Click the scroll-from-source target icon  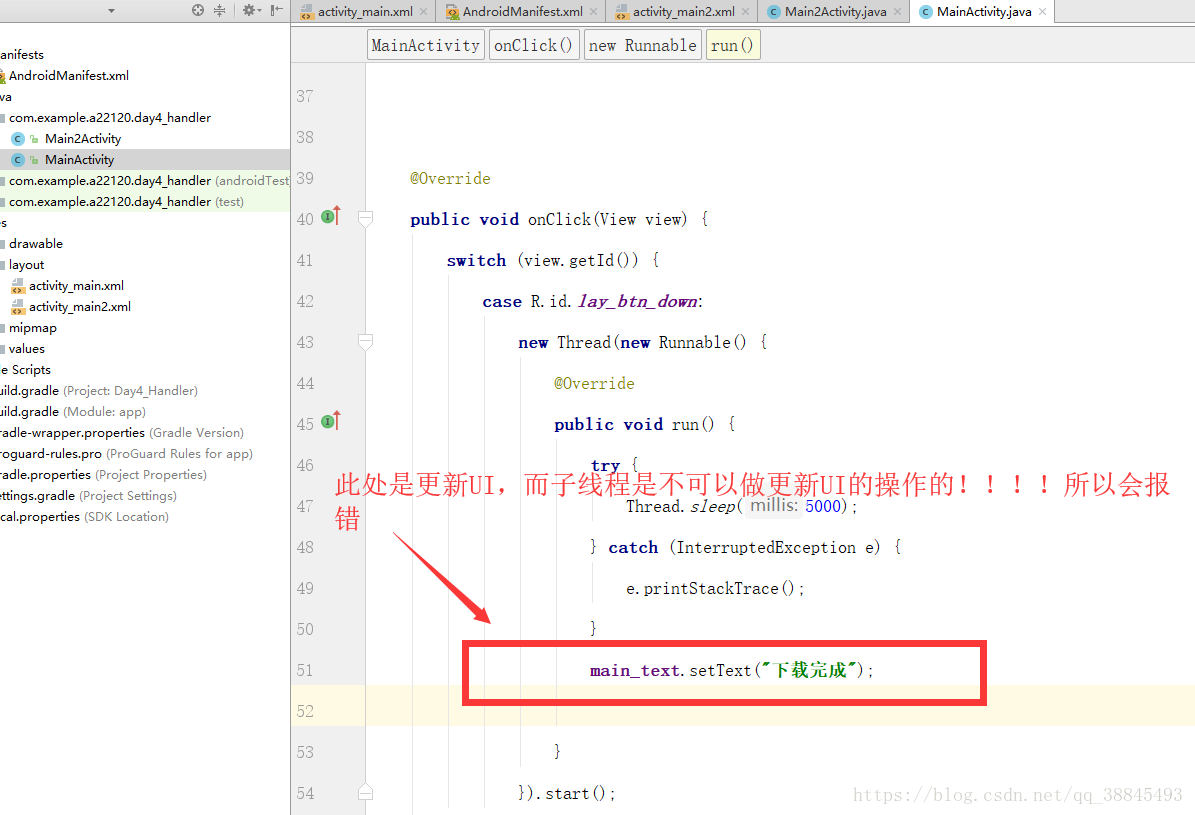point(198,11)
